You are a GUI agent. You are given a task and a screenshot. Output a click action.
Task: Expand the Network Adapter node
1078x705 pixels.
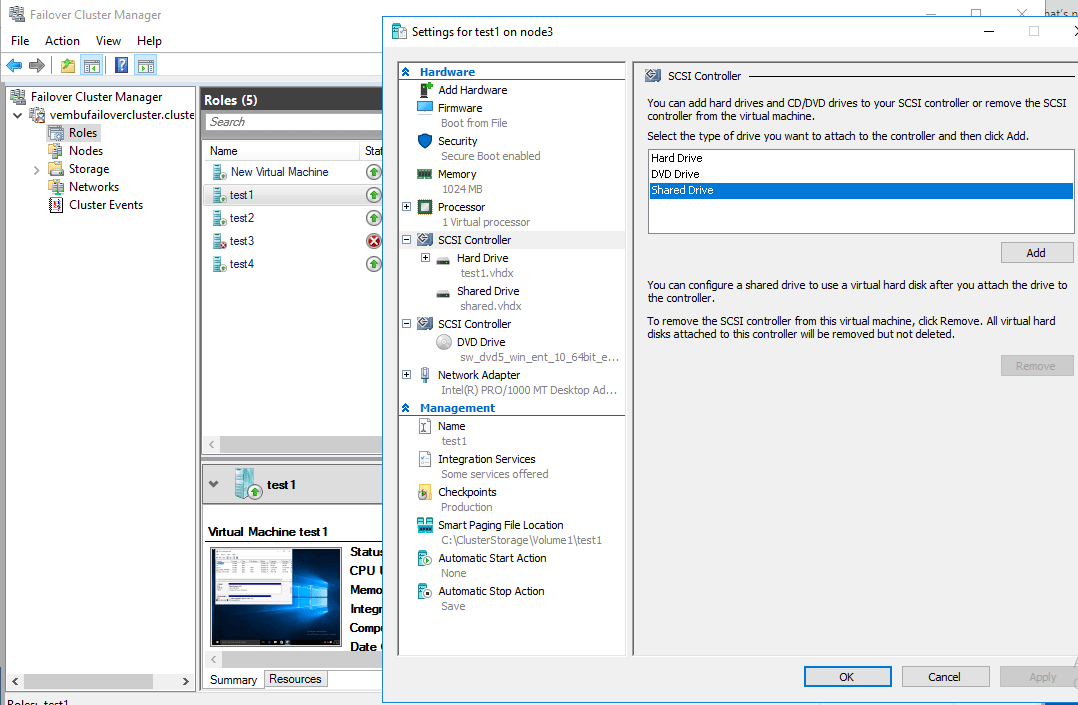coord(406,374)
